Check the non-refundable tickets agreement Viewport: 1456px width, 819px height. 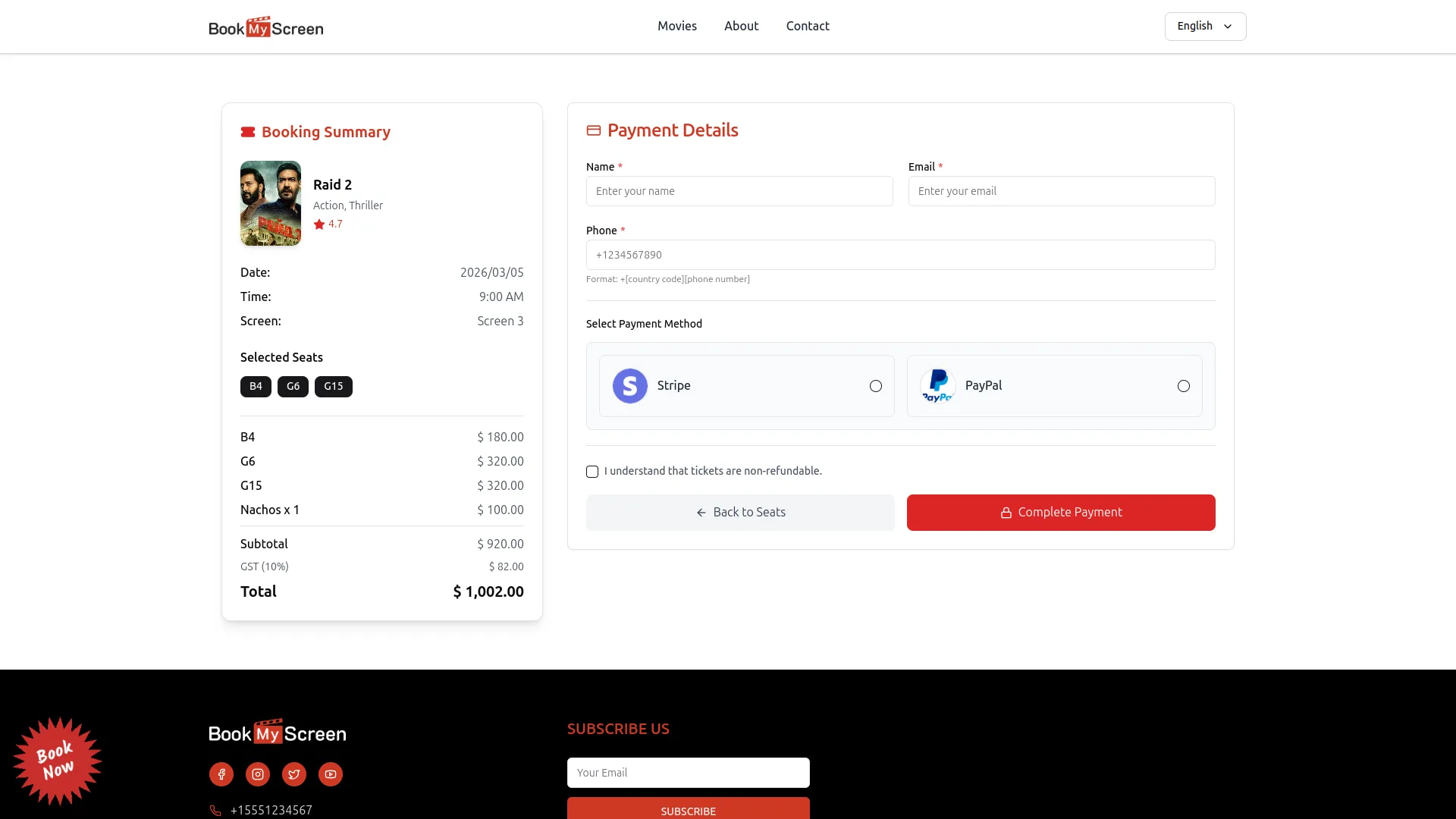click(x=592, y=472)
